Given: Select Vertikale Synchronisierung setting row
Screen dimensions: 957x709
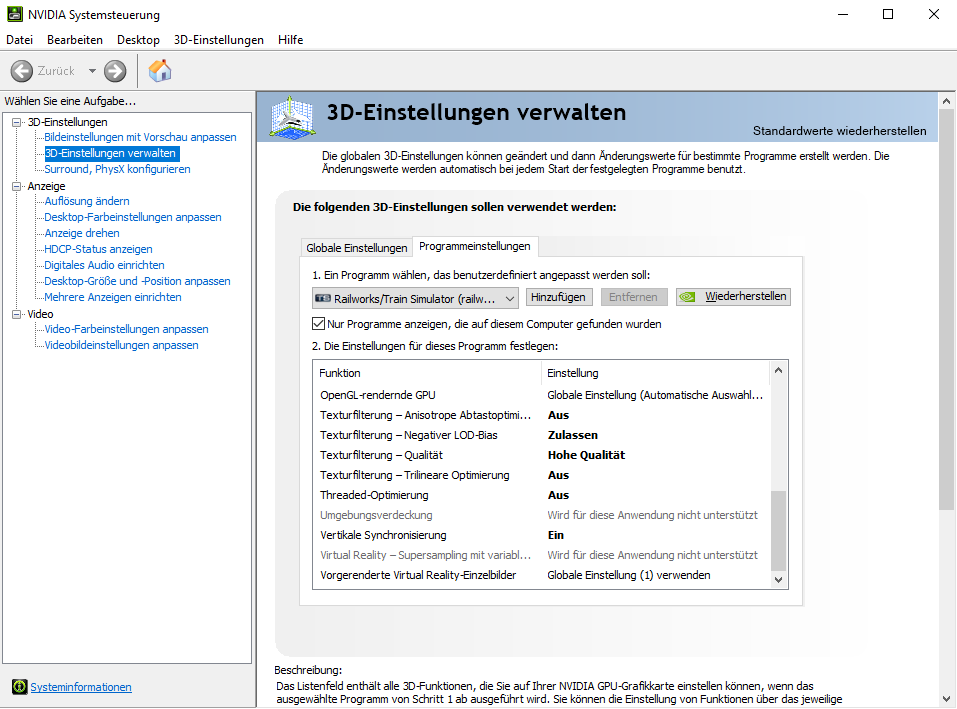Looking at the screenshot, I should [383, 535].
